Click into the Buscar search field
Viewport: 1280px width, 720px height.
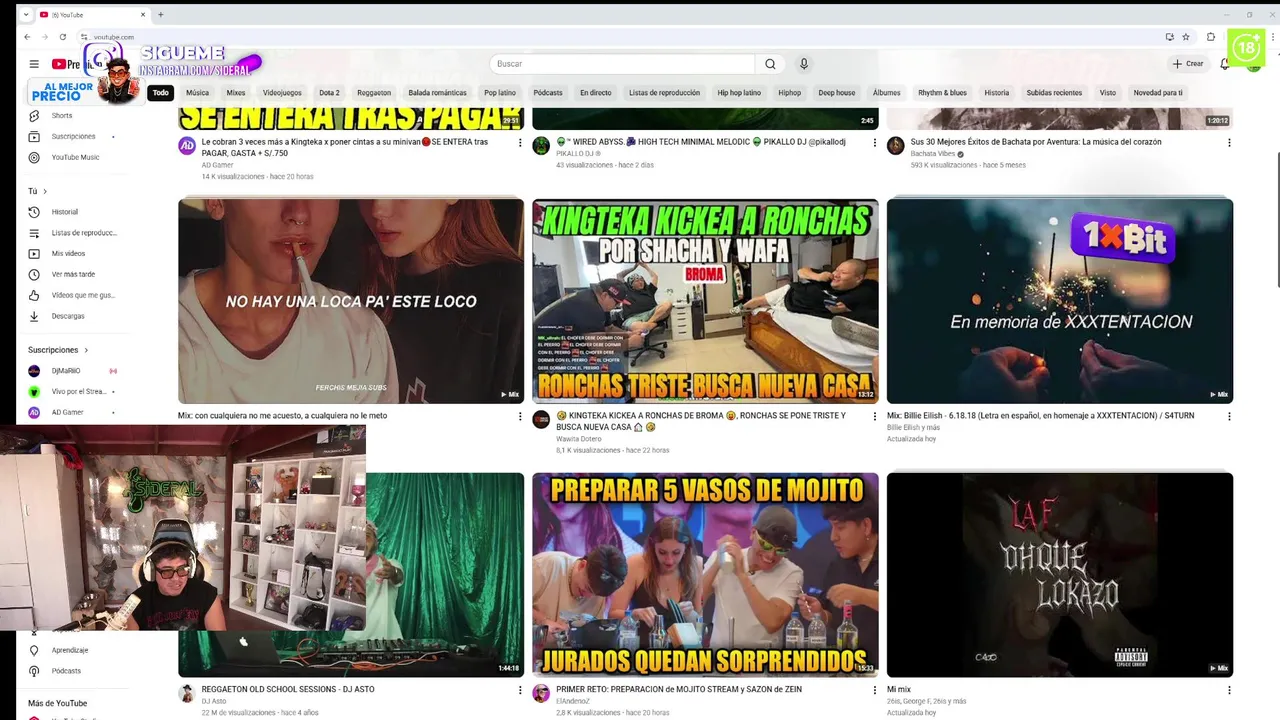coord(620,64)
